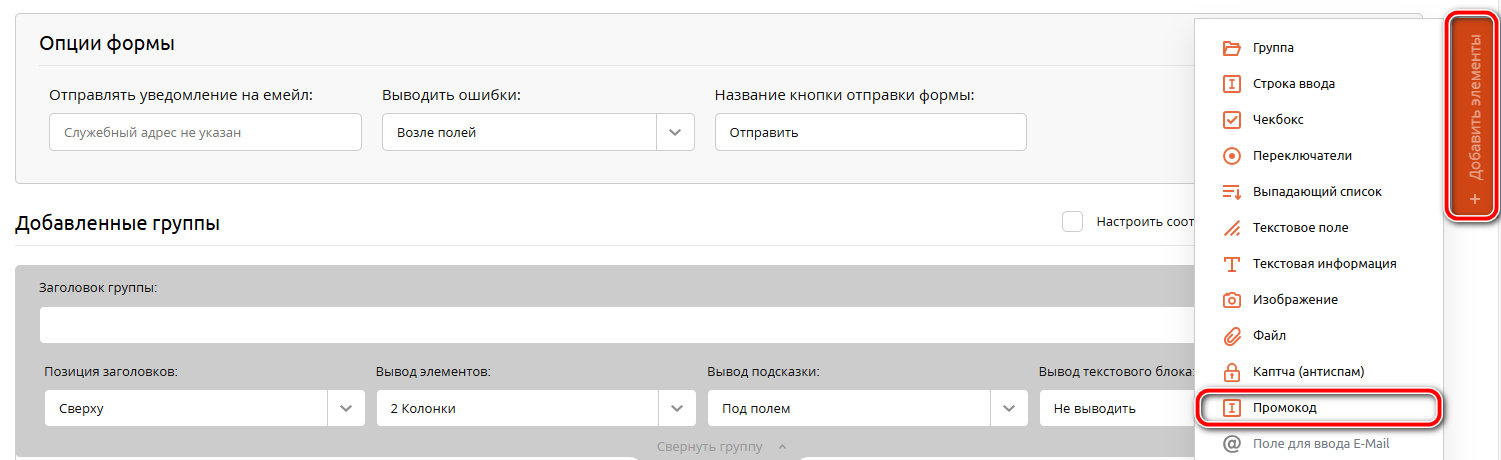
Task: Click the Текстовое поле icon
Action: pyautogui.click(x=1232, y=228)
